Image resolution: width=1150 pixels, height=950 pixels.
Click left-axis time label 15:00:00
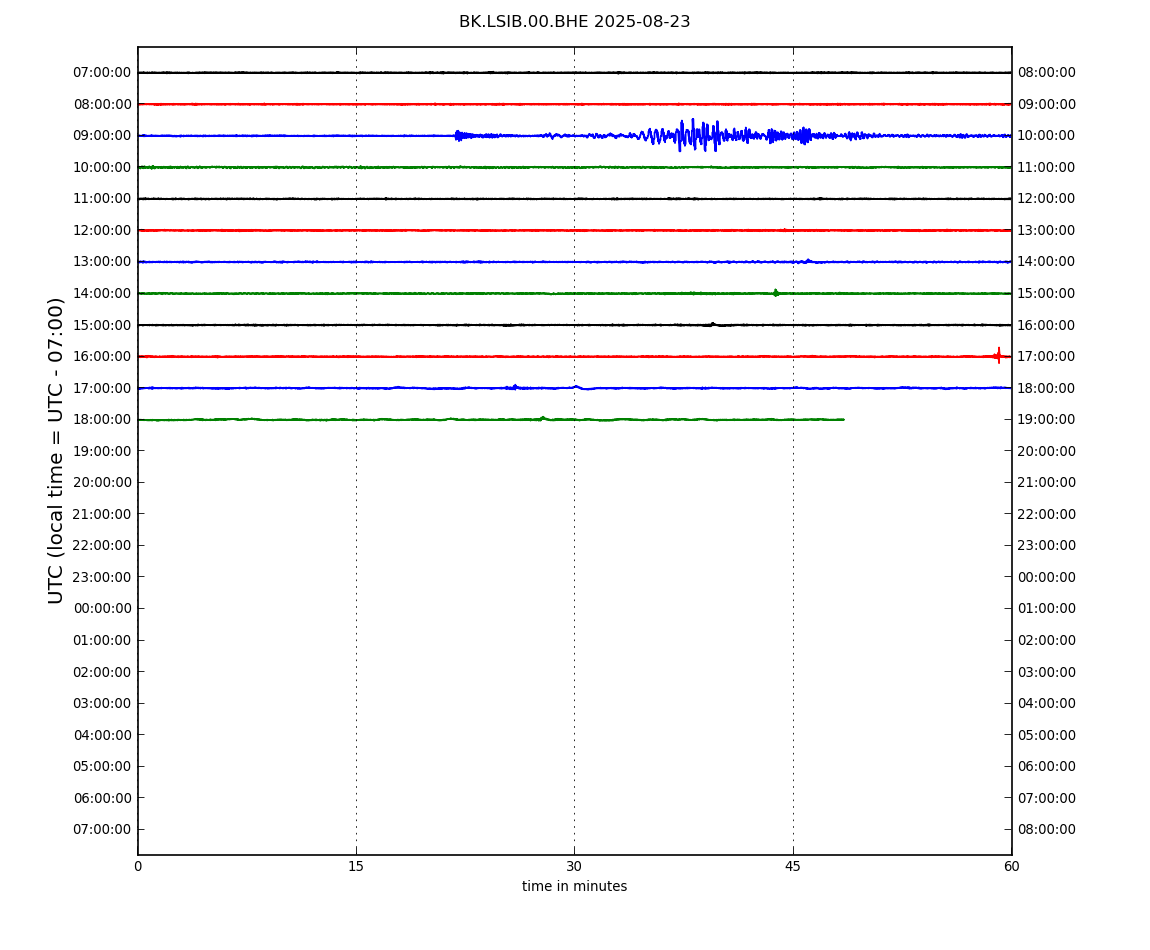tap(103, 325)
